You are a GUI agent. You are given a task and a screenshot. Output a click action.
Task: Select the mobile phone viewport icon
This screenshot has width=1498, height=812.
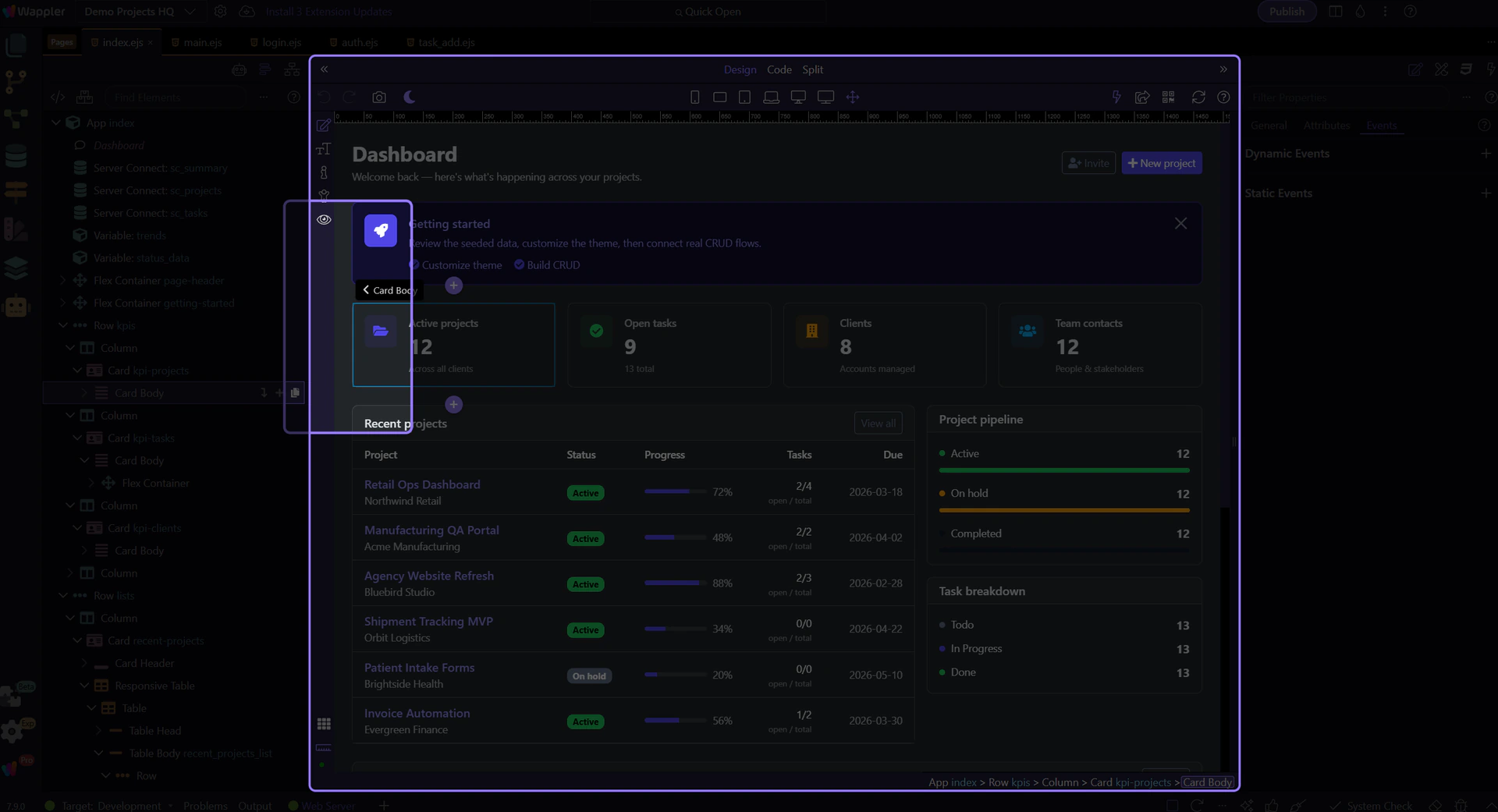click(694, 98)
